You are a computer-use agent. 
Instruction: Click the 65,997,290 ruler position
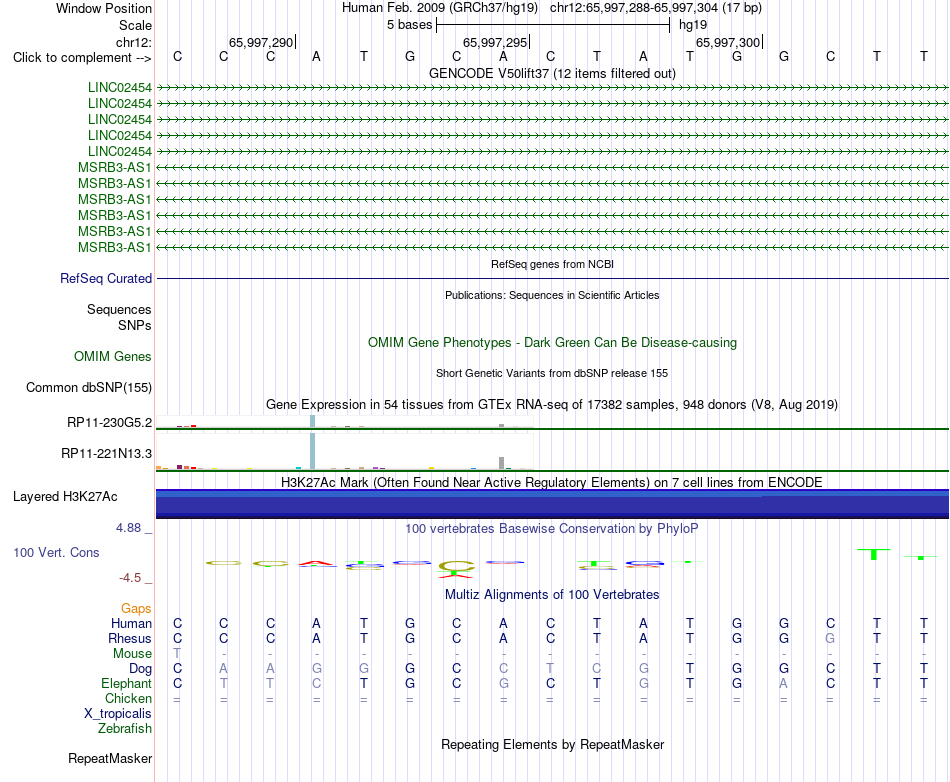[261, 42]
